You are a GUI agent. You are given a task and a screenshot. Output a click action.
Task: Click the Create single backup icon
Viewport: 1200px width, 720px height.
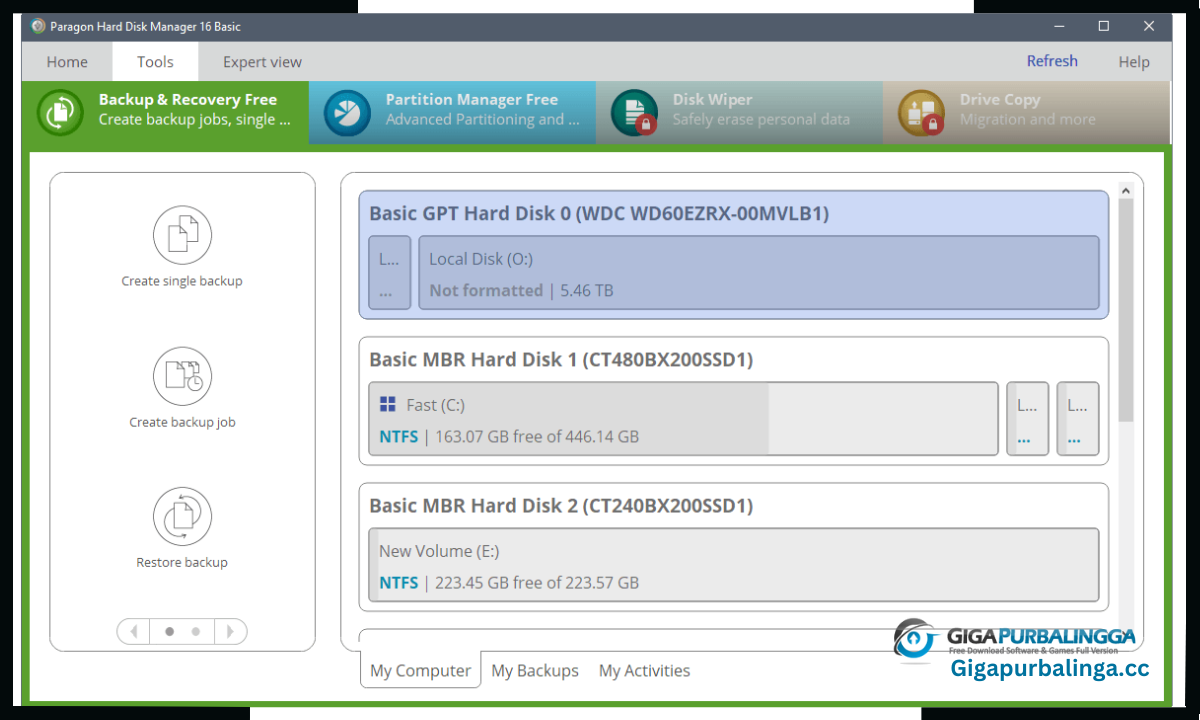pyautogui.click(x=182, y=236)
